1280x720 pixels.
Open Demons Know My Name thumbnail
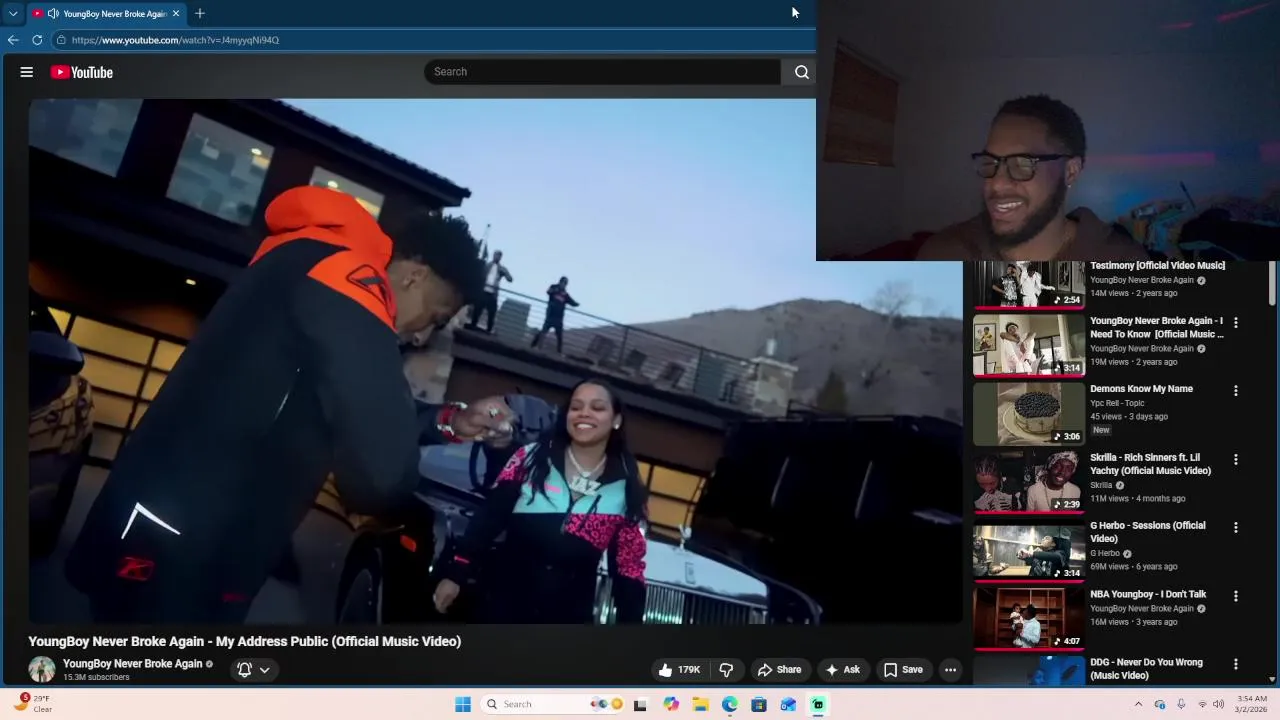point(1028,413)
